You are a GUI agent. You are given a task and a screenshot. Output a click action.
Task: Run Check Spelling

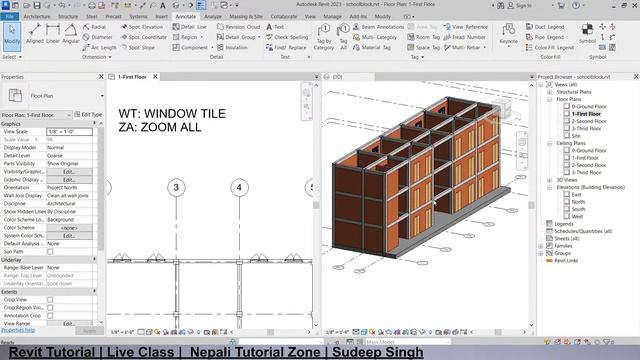point(287,37)
